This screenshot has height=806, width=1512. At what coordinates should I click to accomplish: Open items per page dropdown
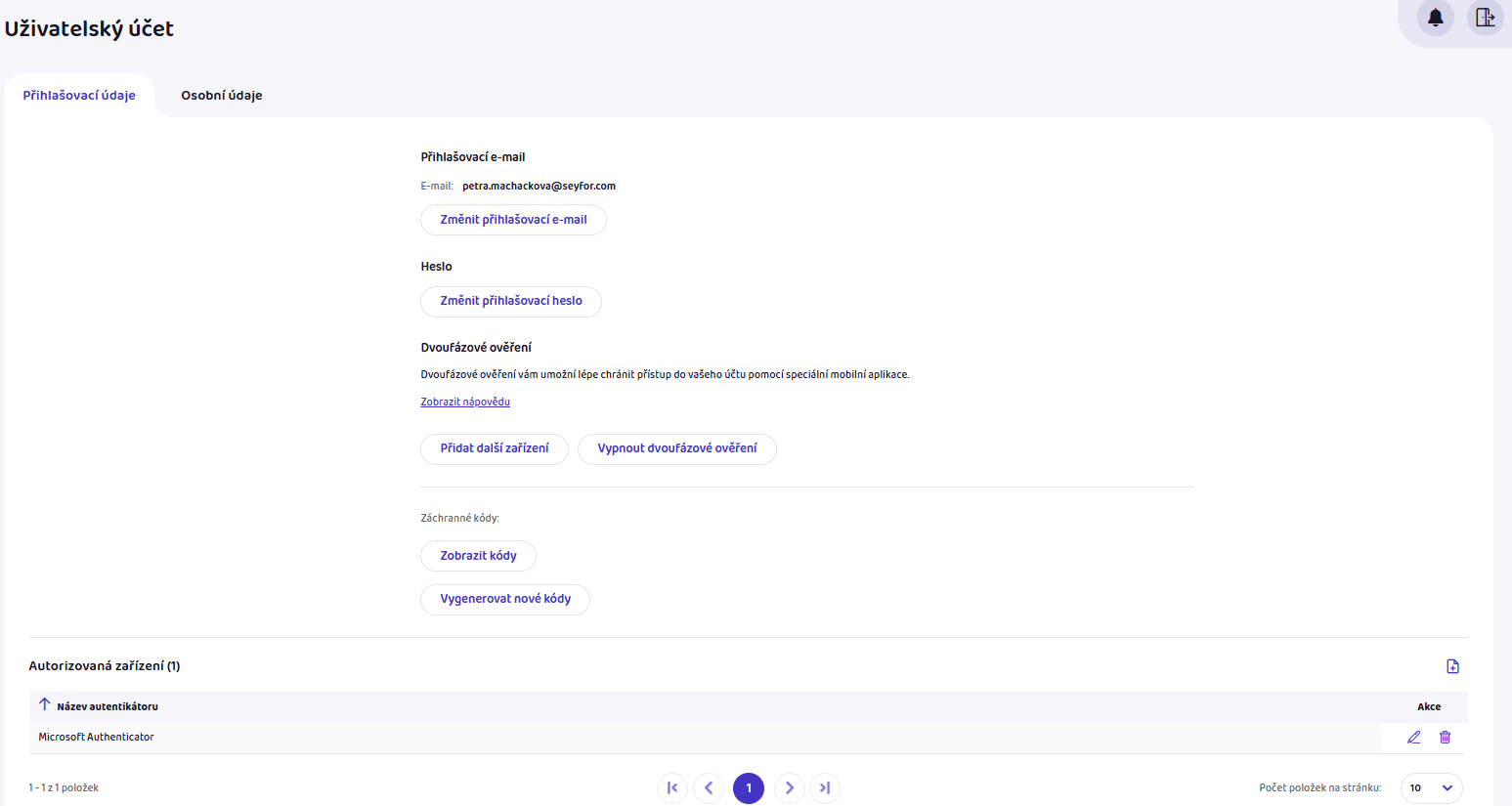click(1431, 787)
